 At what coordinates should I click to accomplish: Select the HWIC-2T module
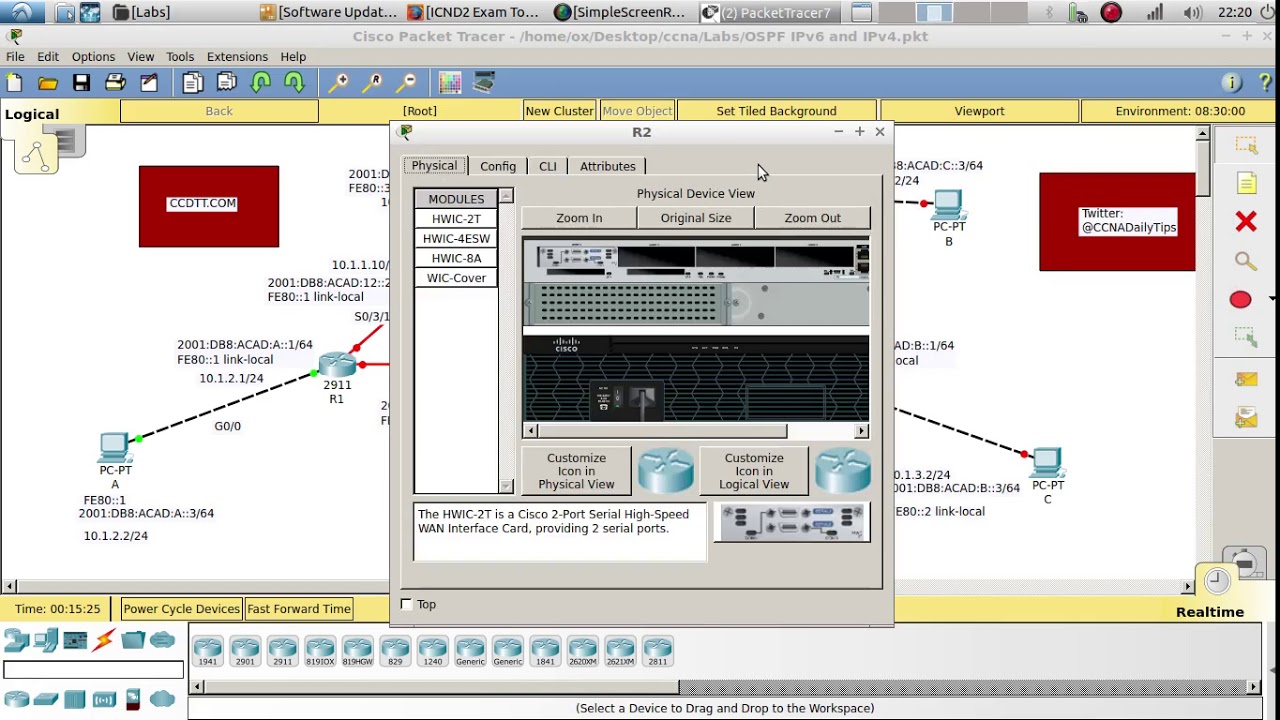tap(456, 219)
